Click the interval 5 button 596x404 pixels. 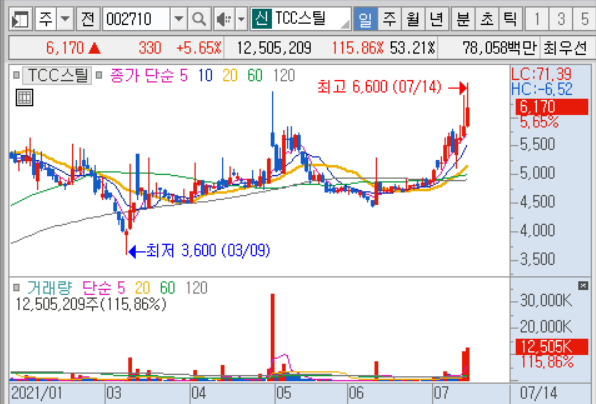(585, 19)
